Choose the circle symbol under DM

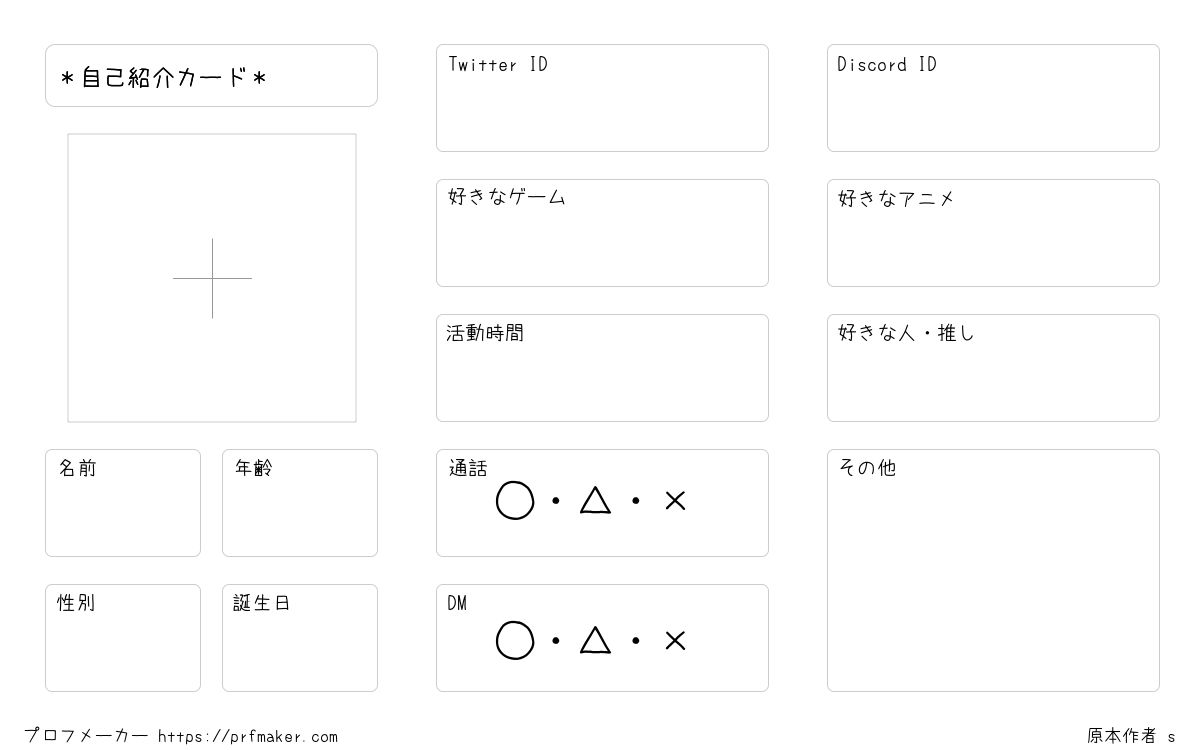pyautogui.click(x=515, y=641)
